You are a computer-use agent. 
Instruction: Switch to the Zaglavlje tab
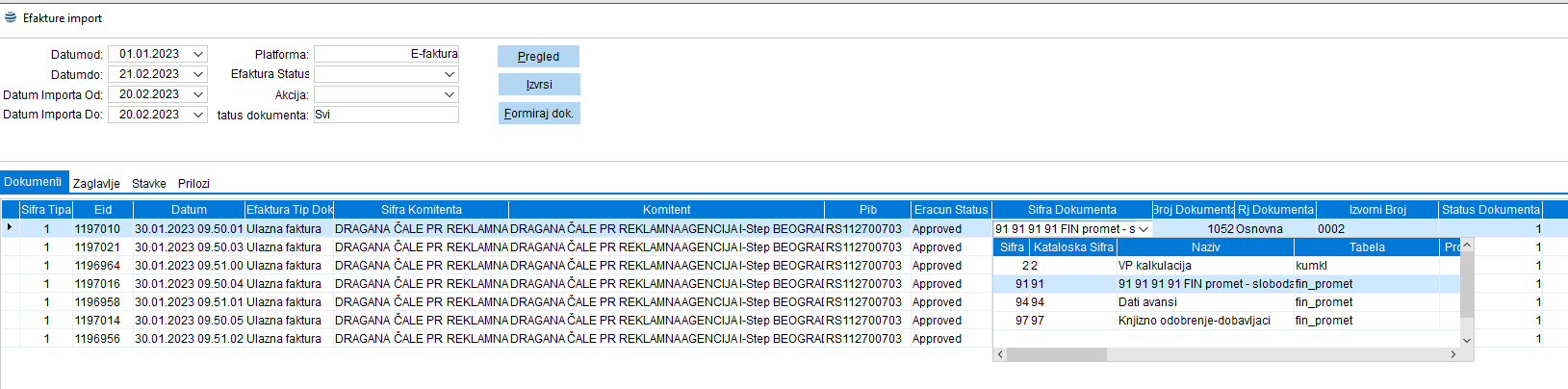[x=96, y=183]
